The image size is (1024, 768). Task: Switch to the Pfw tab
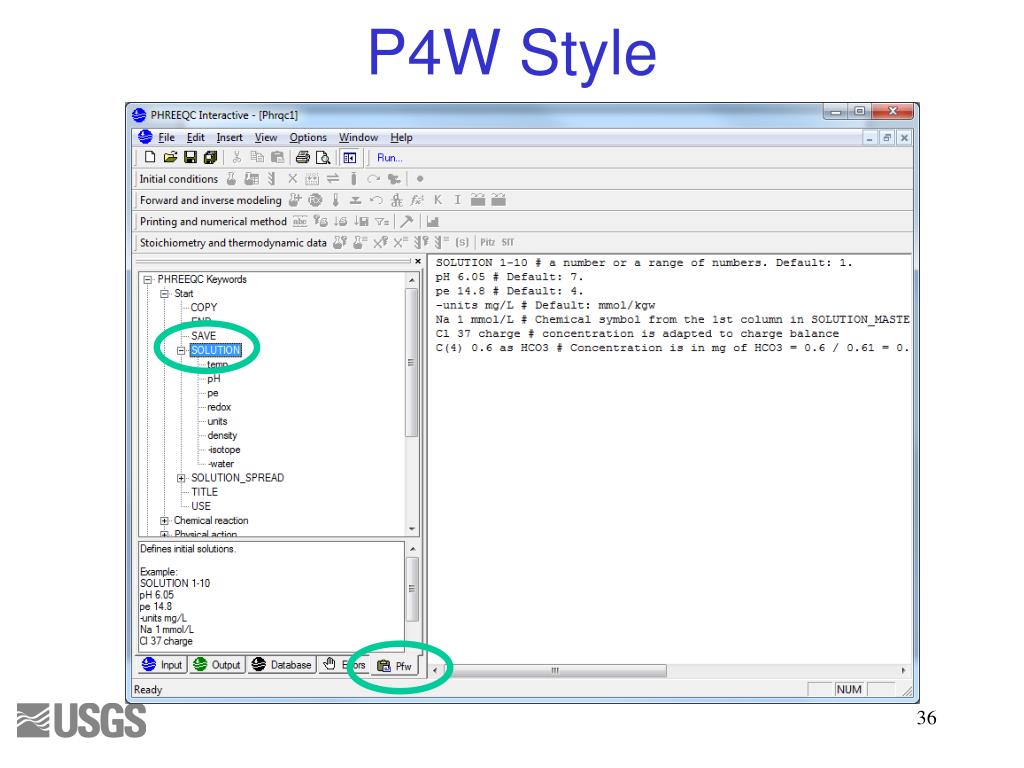pos(394,666)
